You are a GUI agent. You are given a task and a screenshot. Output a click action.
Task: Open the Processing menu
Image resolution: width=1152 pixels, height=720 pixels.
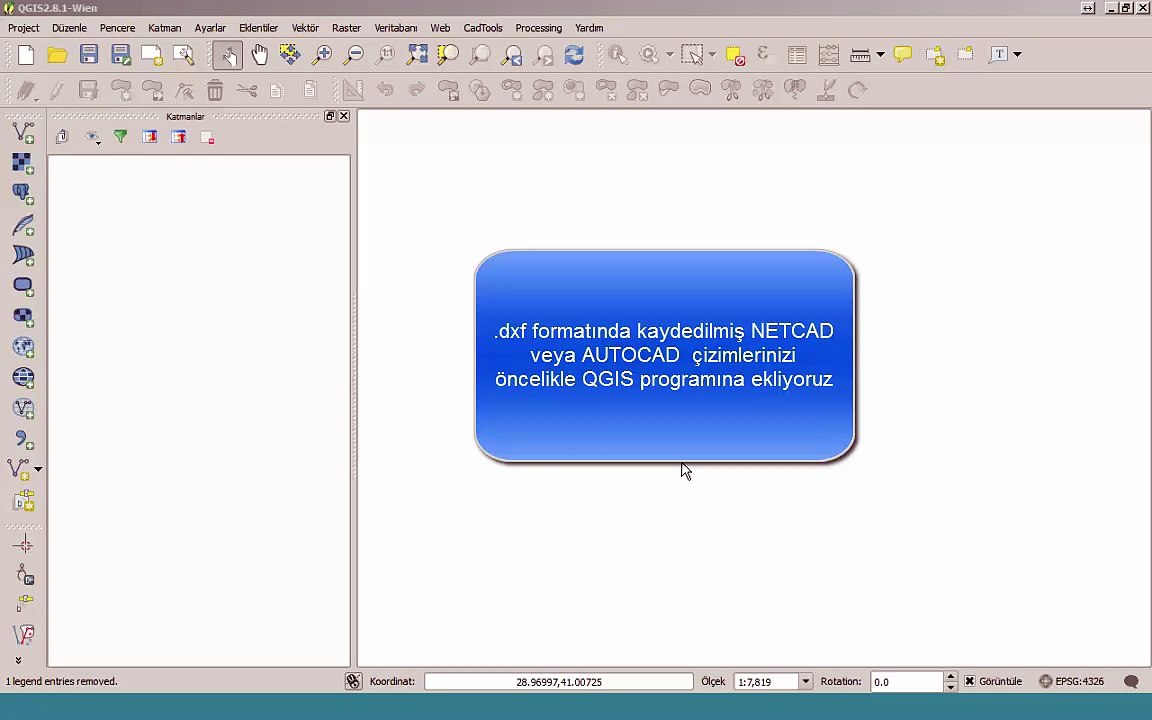pyautogui.click(x=539, y=28)
